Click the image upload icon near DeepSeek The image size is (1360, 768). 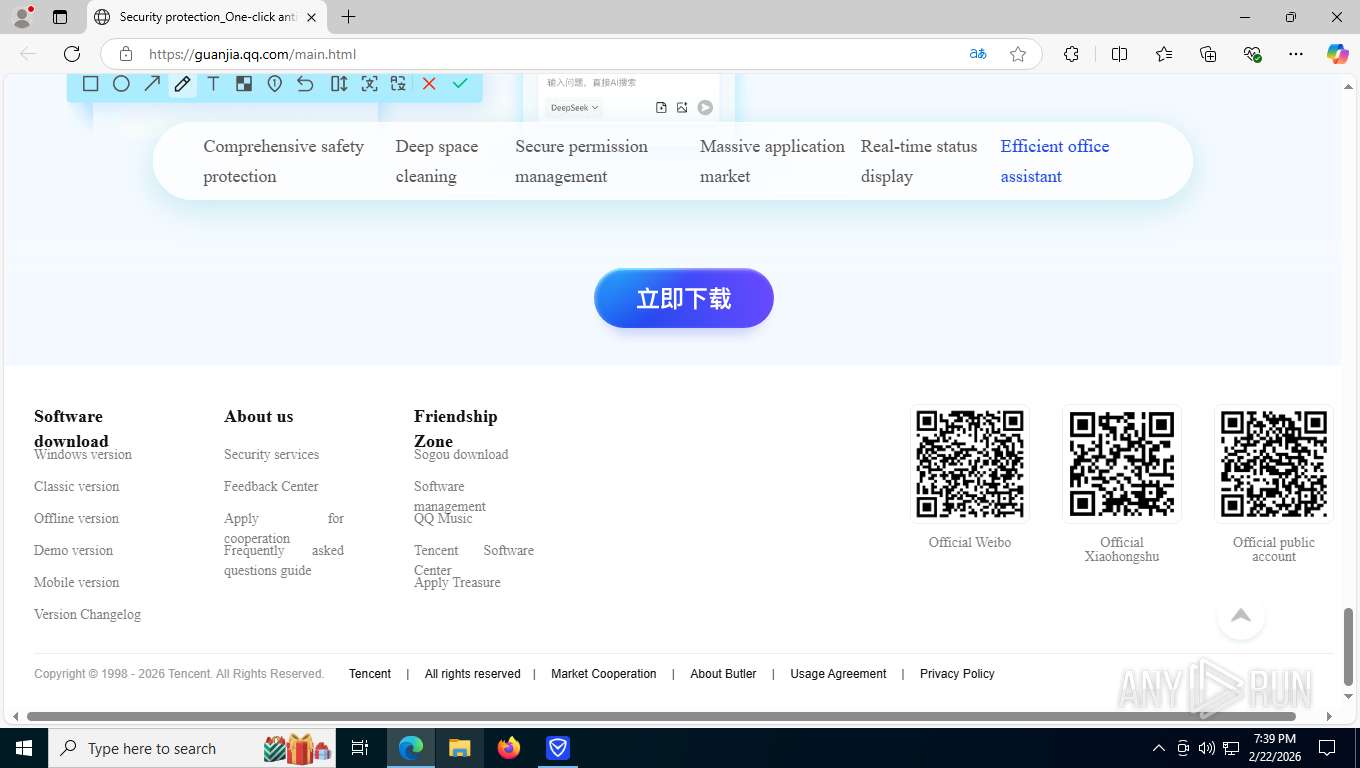click(682, 107)
